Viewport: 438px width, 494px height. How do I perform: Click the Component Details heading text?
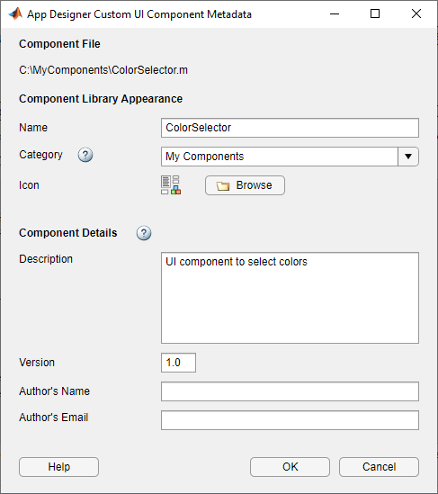(x=68, y=233)
